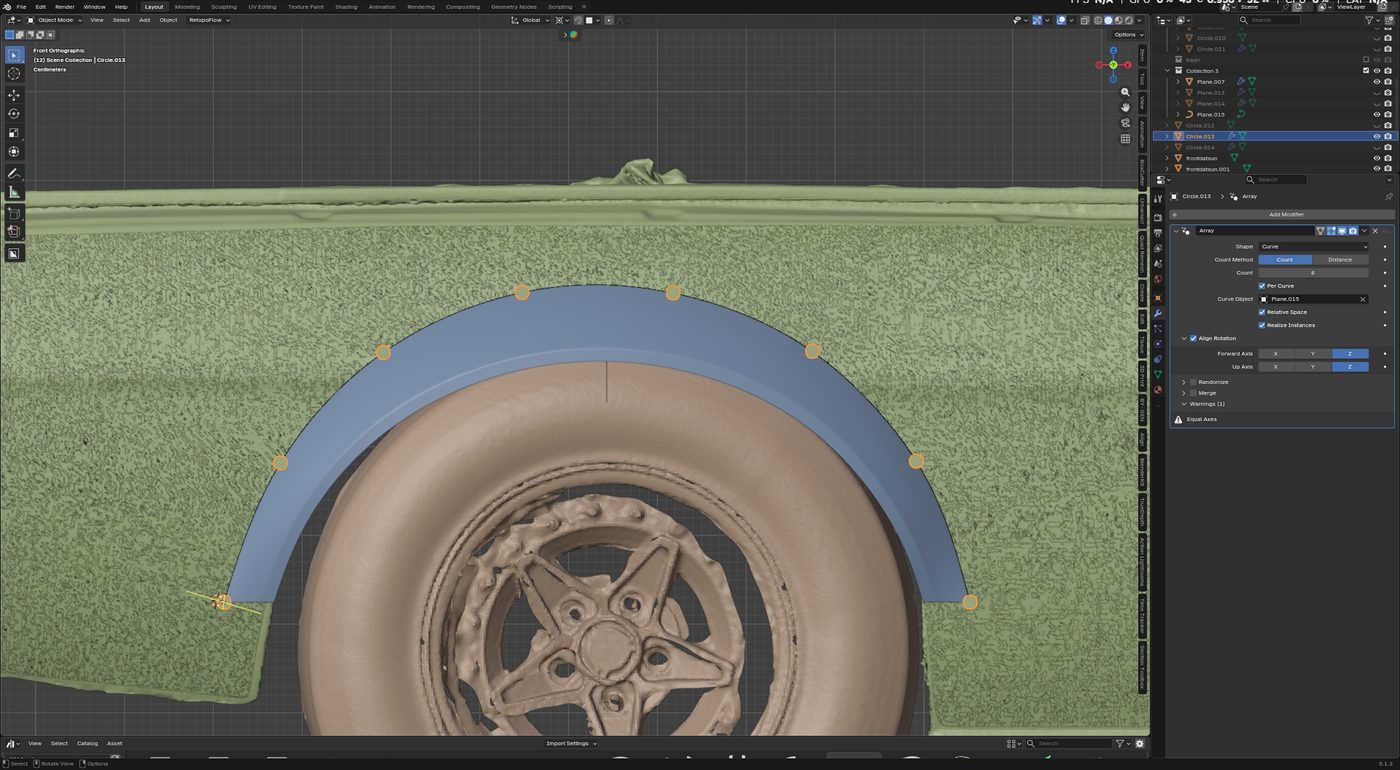
Task: Open the viewport Options button
Action: tap(1126, 34)
